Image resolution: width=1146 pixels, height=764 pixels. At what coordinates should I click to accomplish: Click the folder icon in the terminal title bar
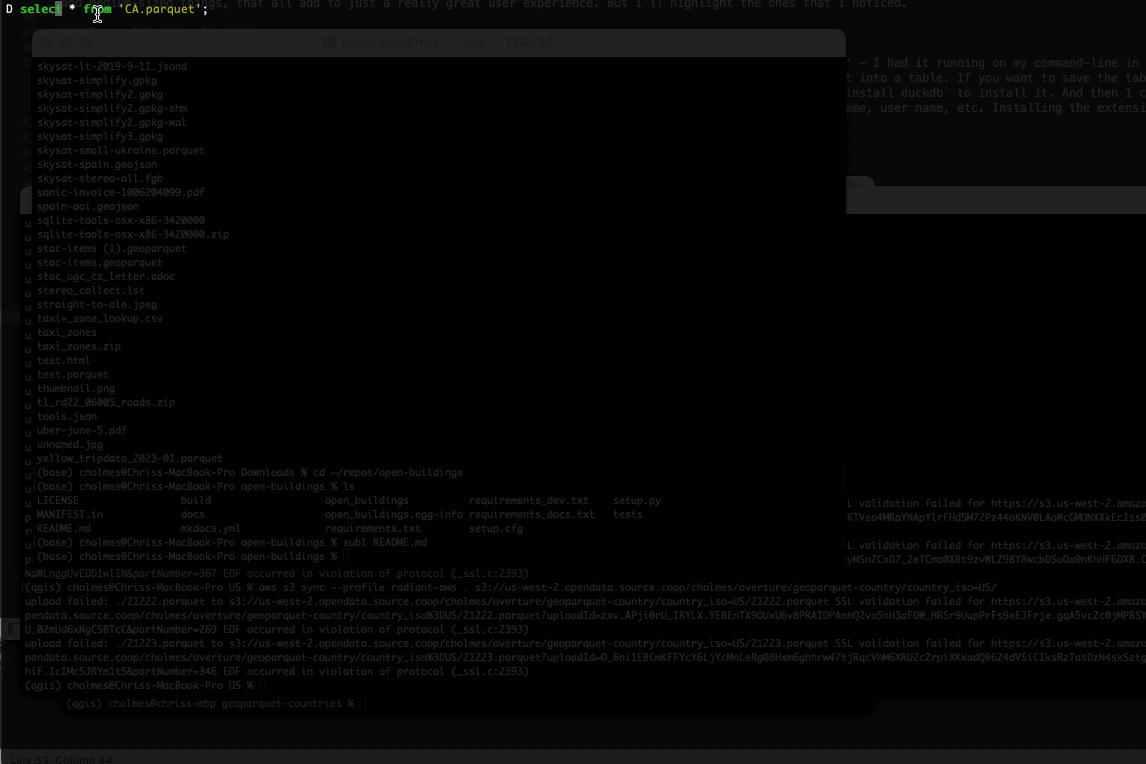330,42
